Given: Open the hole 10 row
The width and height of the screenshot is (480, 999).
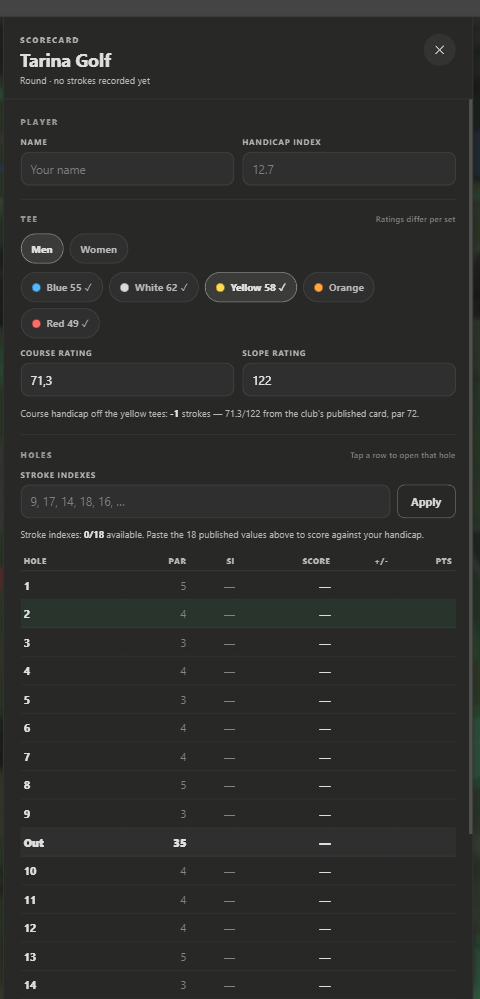Looking at the screenshot, I should tap(238, 871).
